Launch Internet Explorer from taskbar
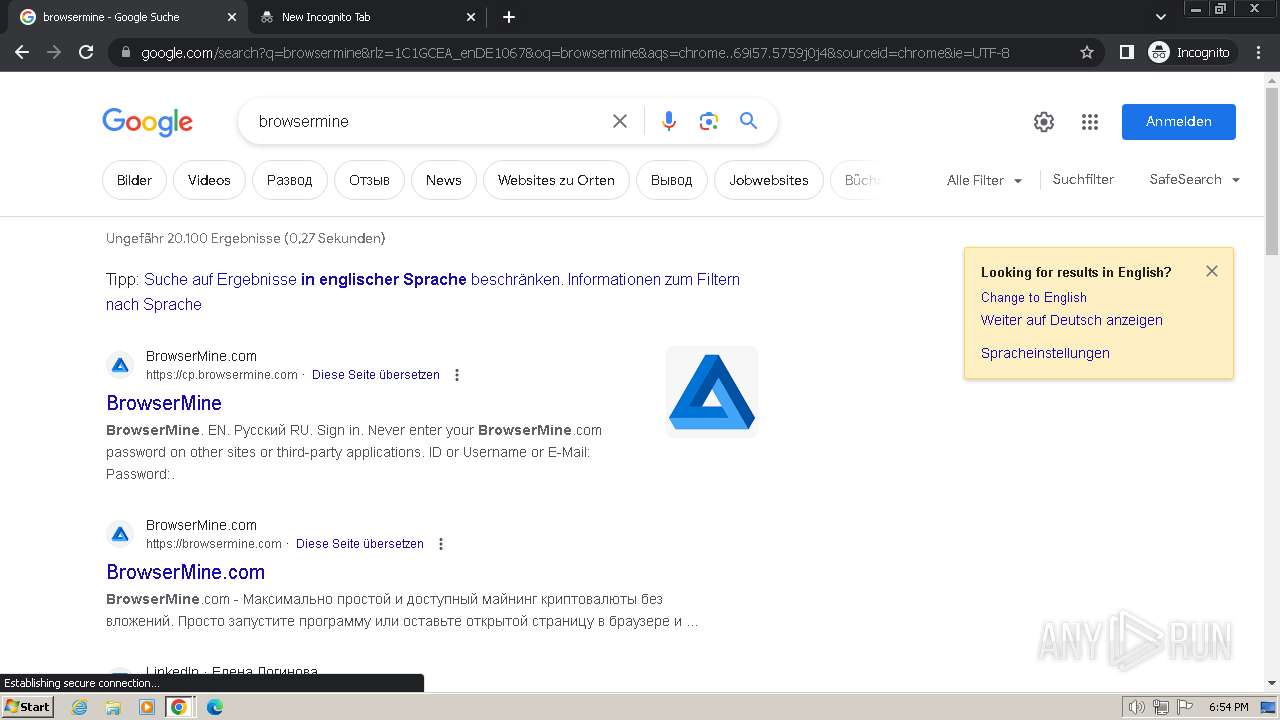1280x720 pixels. click(x=80, y=707)
